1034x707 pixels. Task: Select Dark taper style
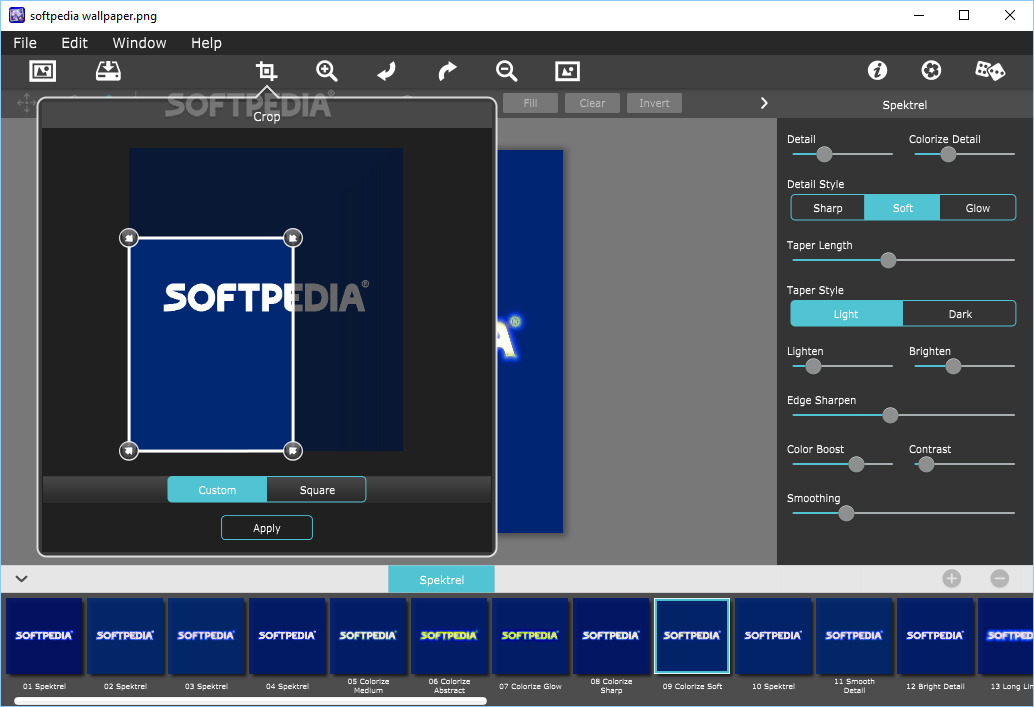959,314
